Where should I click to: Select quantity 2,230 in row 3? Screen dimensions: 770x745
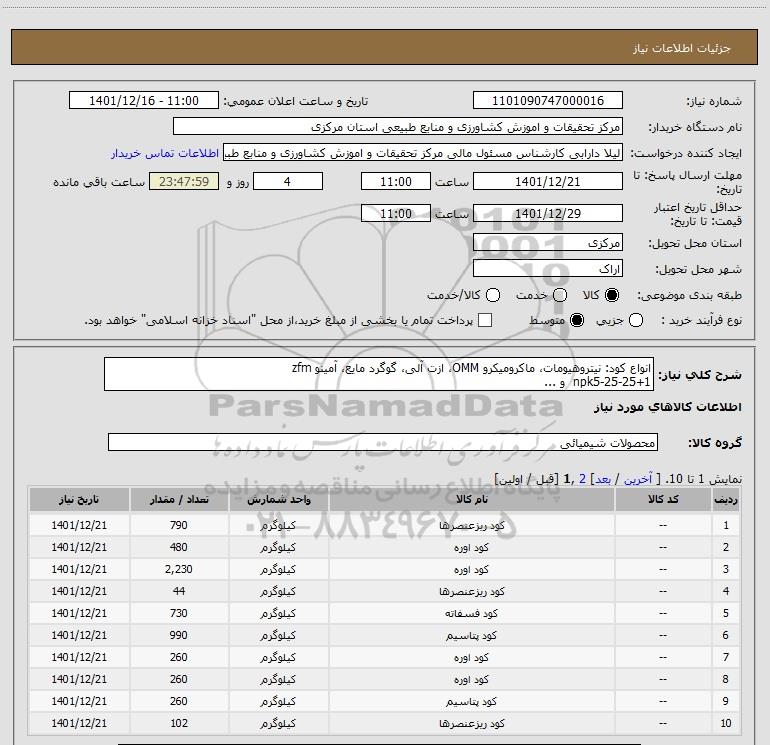click(x=179, y=569)
